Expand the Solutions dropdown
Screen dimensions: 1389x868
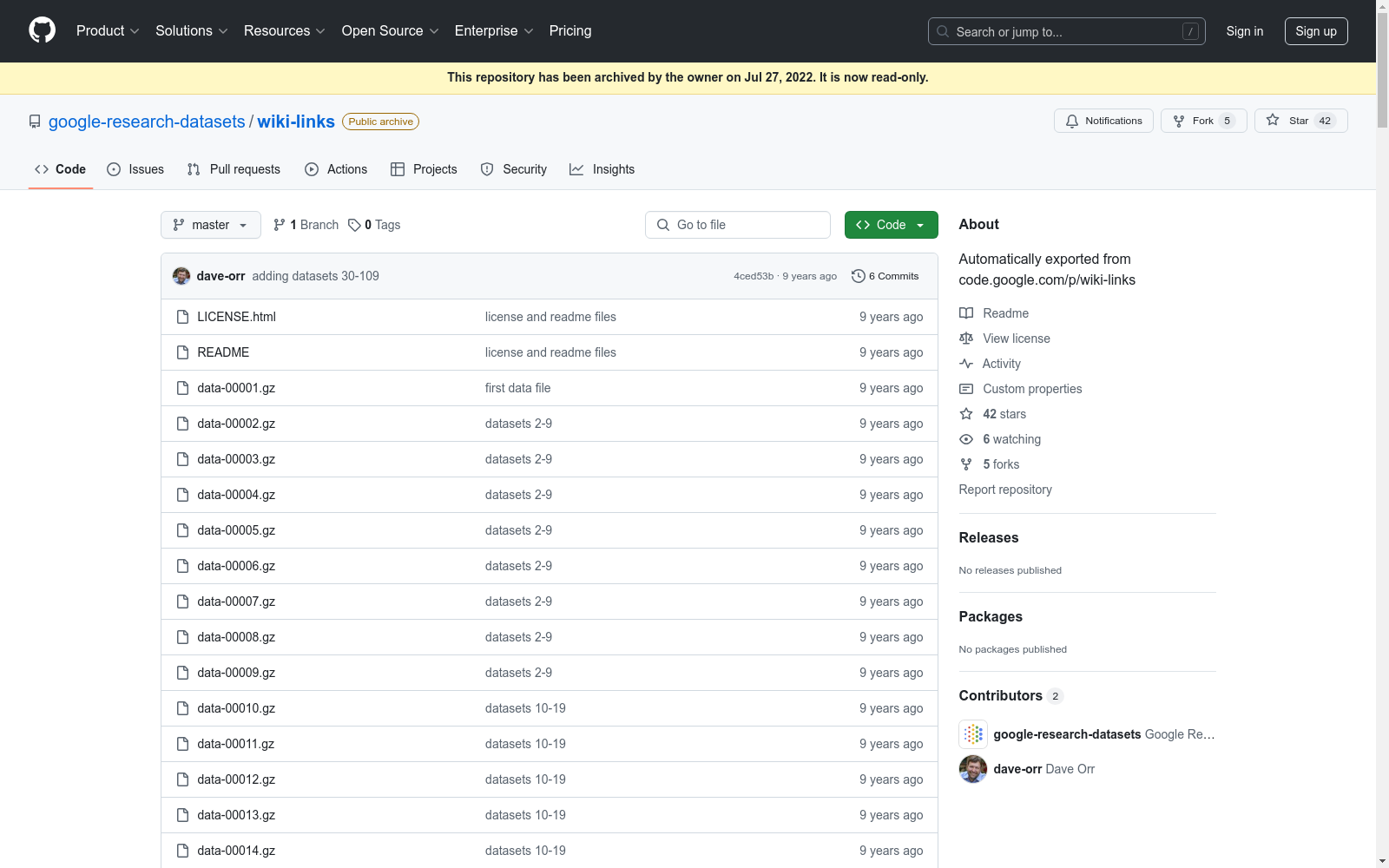click(x=192, y=31)
